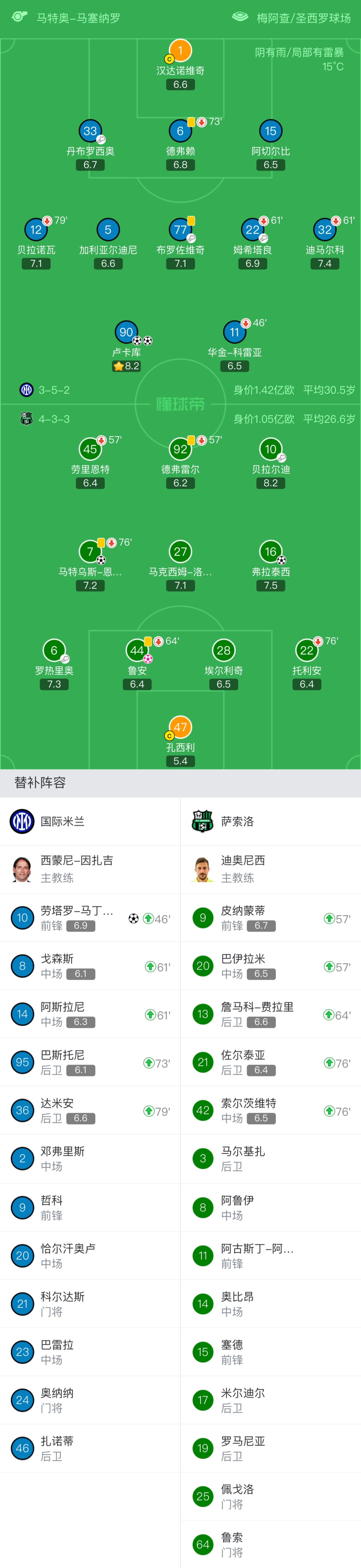View coach 迪奥尼西 photo
The image size is (361, 1568).
(203, 869)
